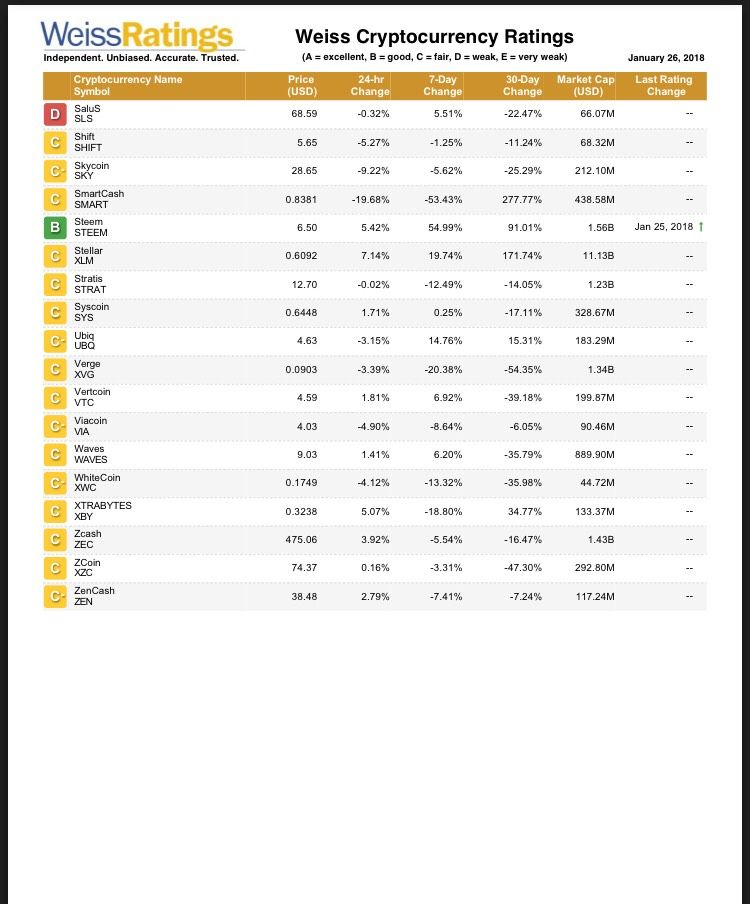Image resolution: width=753 pixels, height=904 pixels.
Task: Click the C rating badge beside Stellar
Action: pos(56,256)
